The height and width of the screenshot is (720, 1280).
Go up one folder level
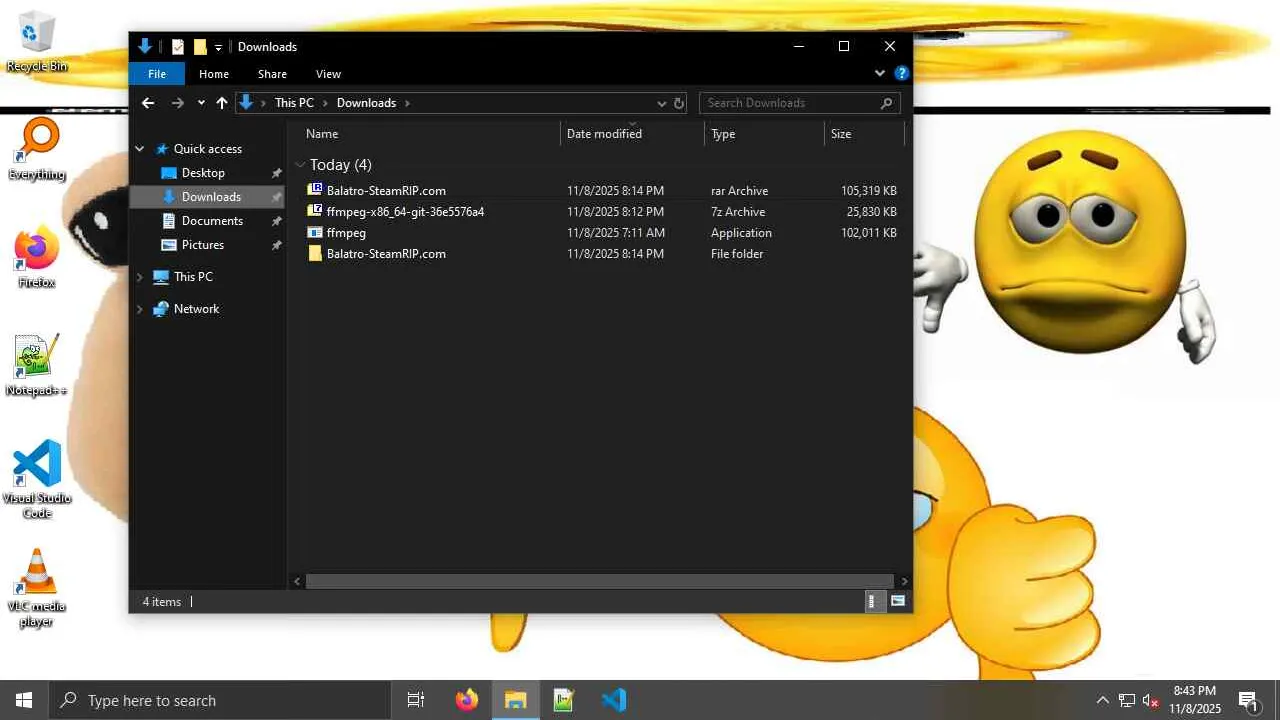pyautogui.click(x=222, y=103)
